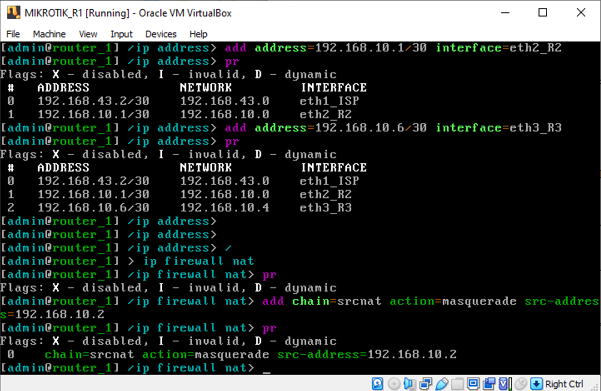Click the address 192.168.43.2/30 in second table
601x391 pixels.
[94, 181]
